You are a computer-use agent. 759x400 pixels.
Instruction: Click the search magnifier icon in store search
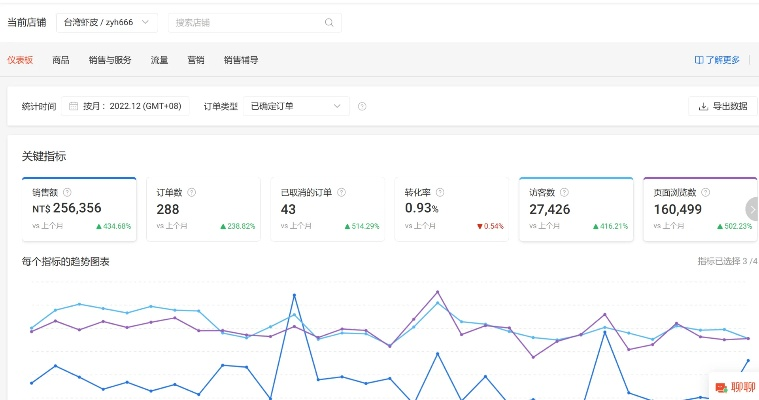pyautogui.click(x=329, y=22)
